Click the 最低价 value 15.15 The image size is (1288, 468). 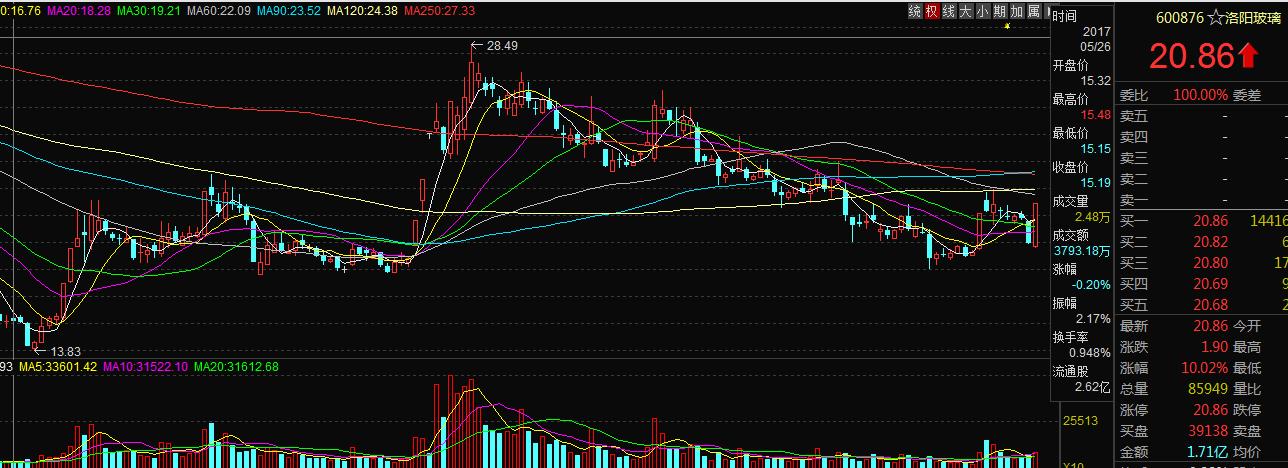pos(1096,149)
